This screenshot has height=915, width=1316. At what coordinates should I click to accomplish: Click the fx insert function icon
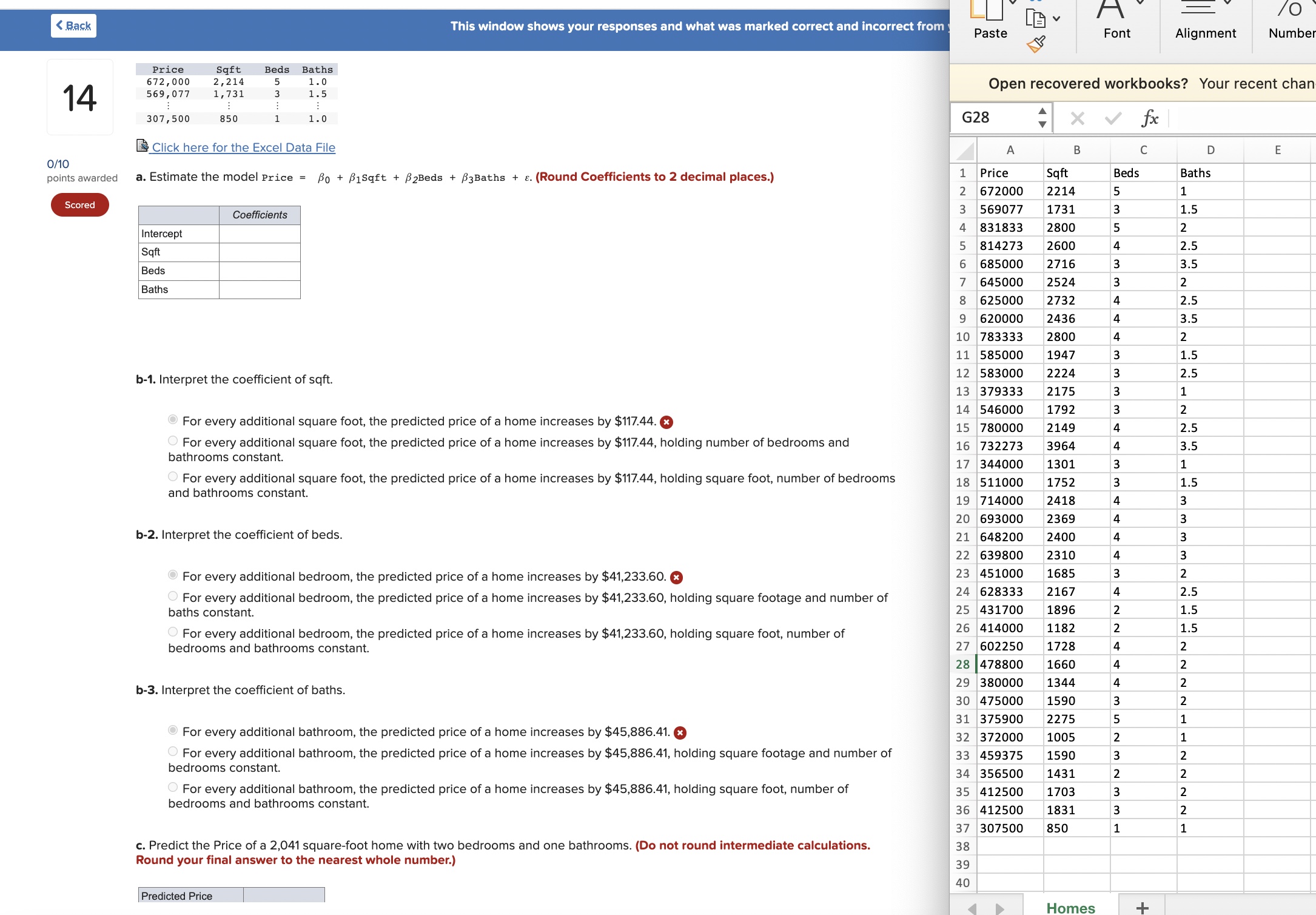click(x=1149, y=118)
